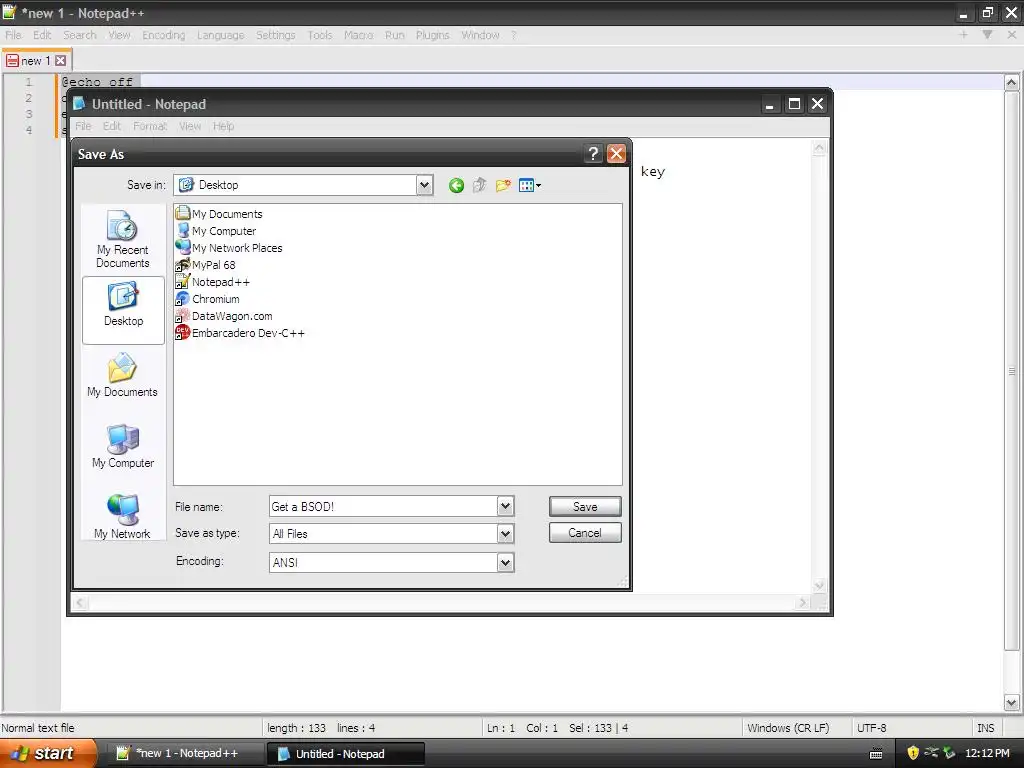Image resolution: width=1024 pixels, height=768 pixels.
Task: Select My Network Places in file list
Action: (x=229, y=248)
